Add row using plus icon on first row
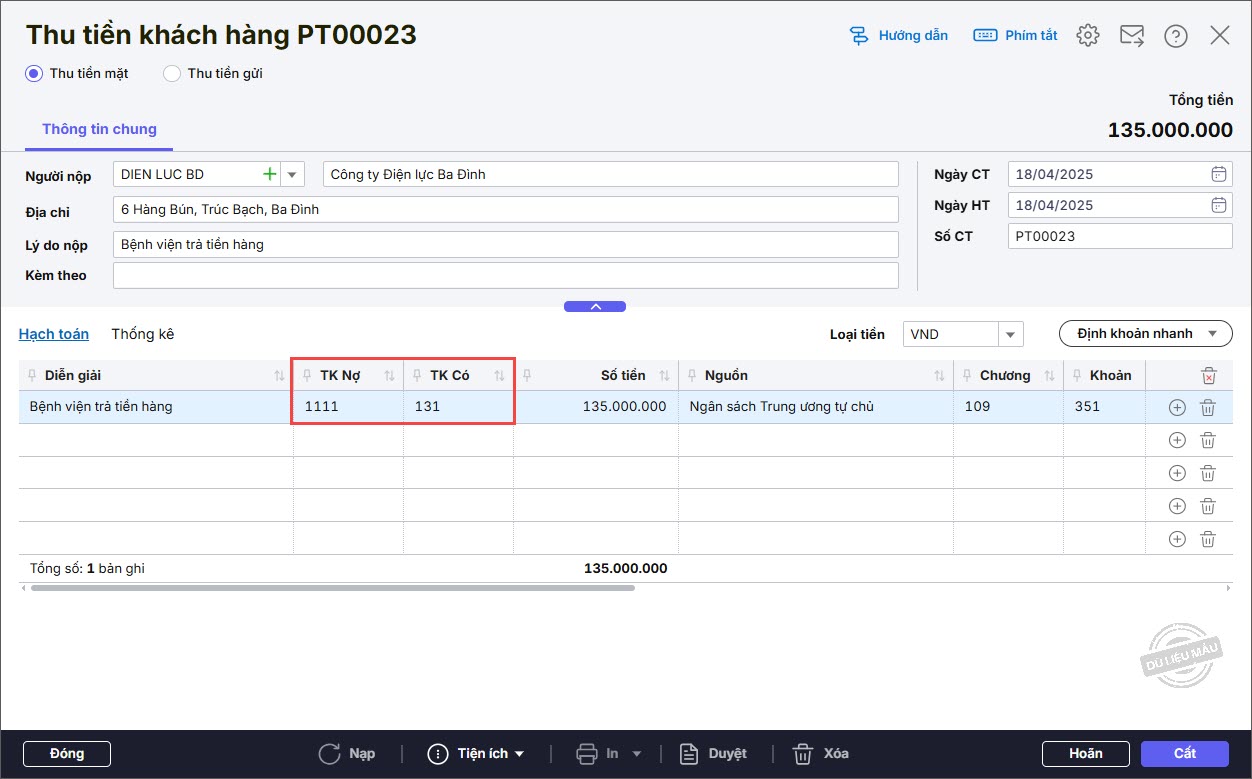 click(1177, 407)
